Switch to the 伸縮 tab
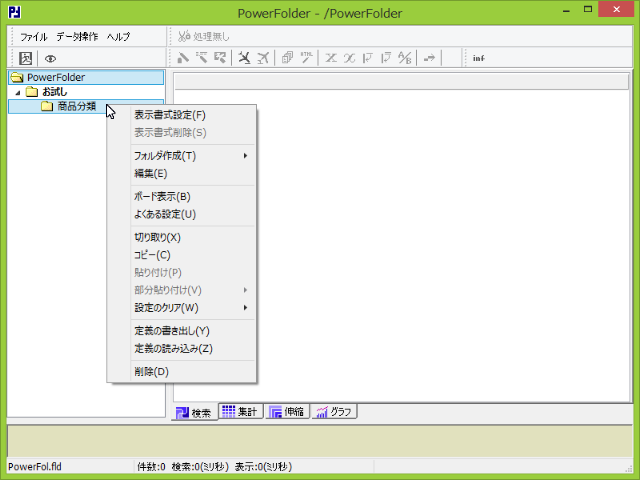 point(287,411)
